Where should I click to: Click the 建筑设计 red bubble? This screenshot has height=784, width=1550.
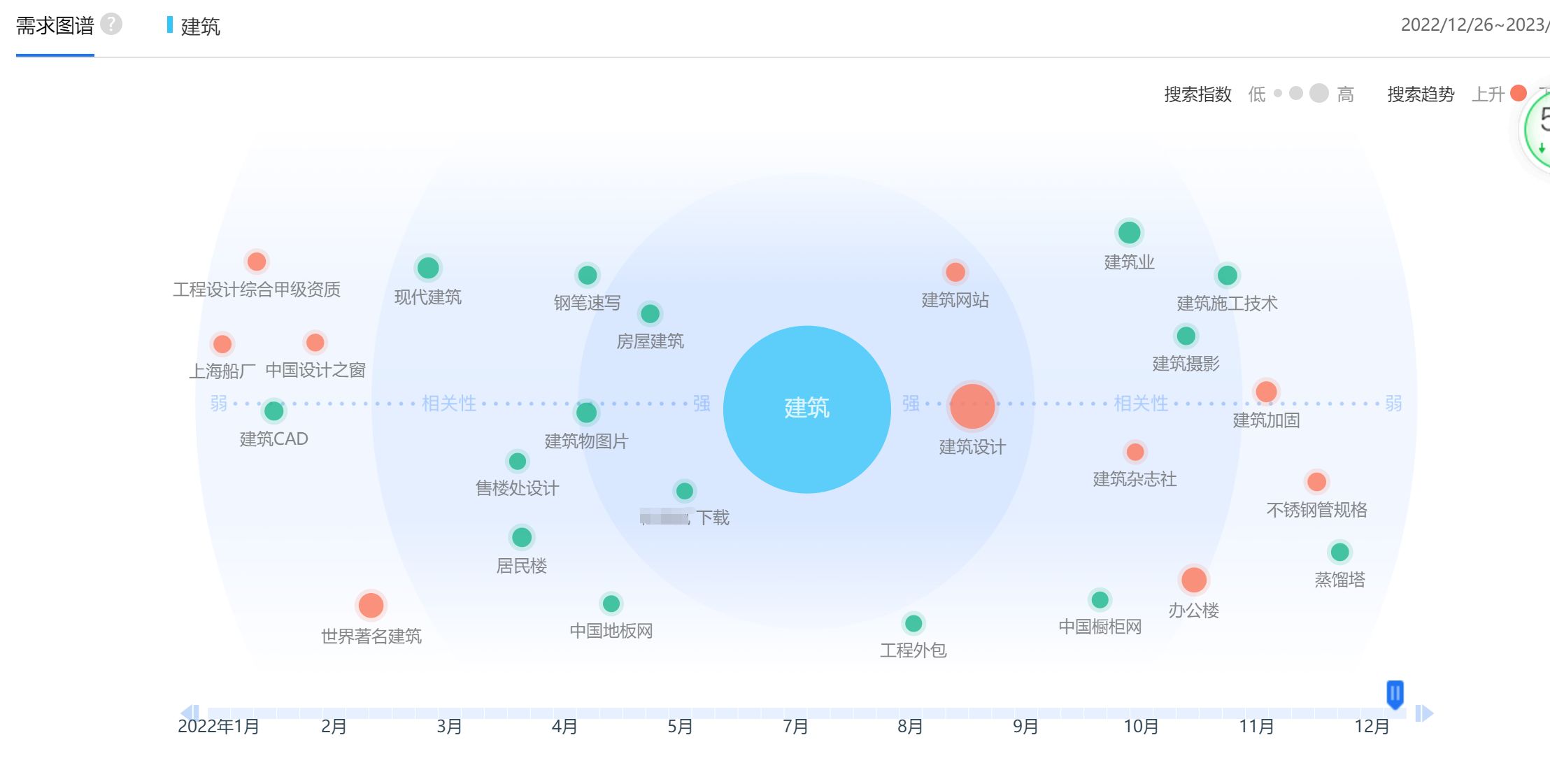click(972, 406)
